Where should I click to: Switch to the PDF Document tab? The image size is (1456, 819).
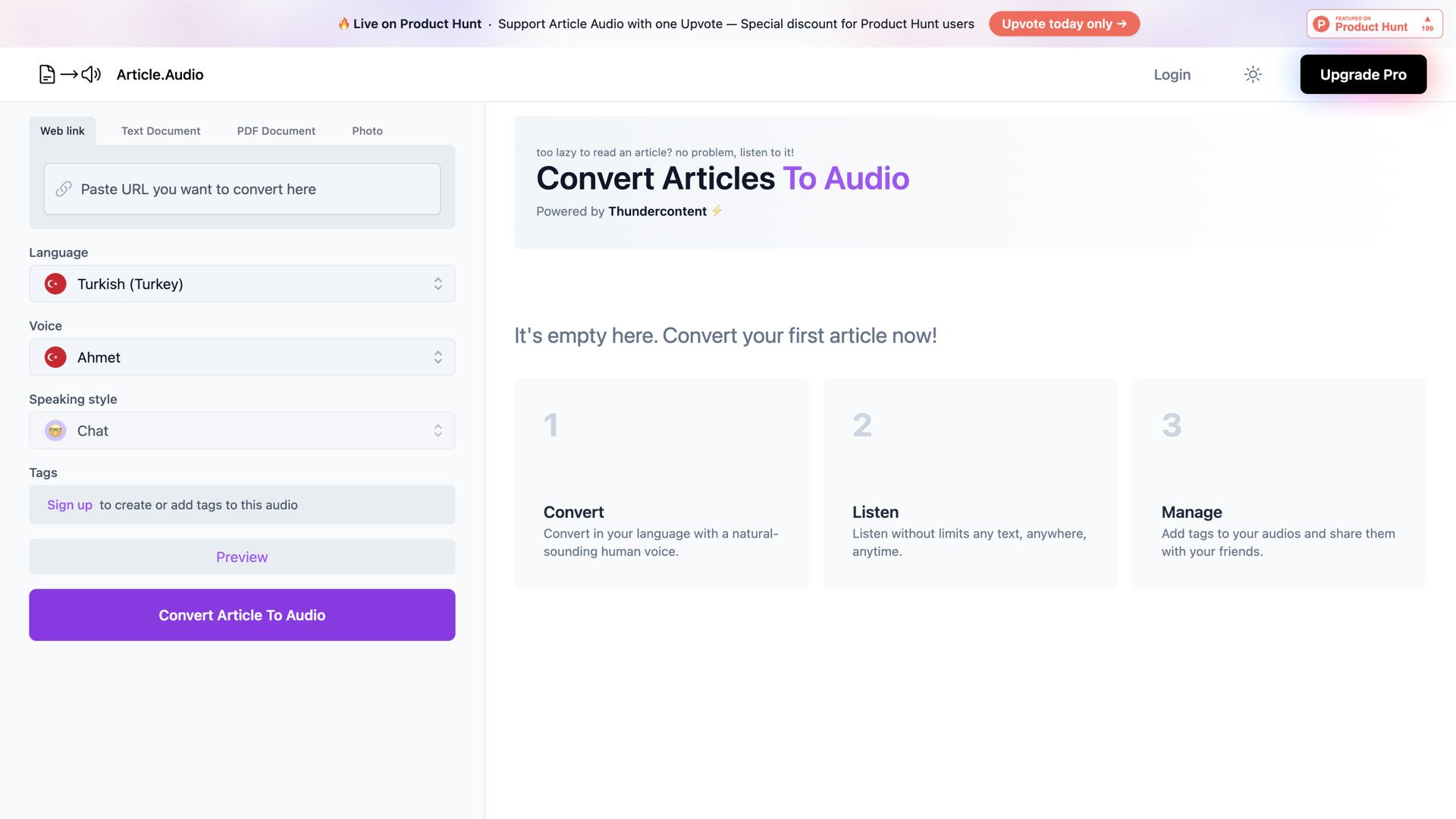pos(276,130)
